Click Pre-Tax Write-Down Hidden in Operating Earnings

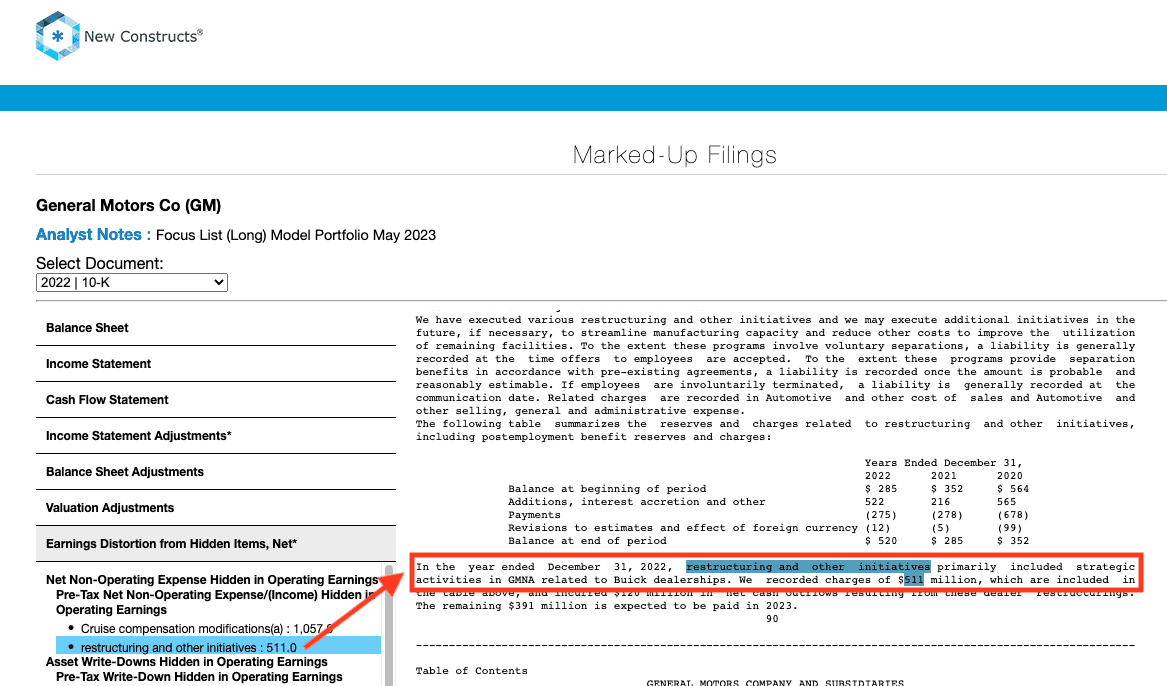coord(199,676)
